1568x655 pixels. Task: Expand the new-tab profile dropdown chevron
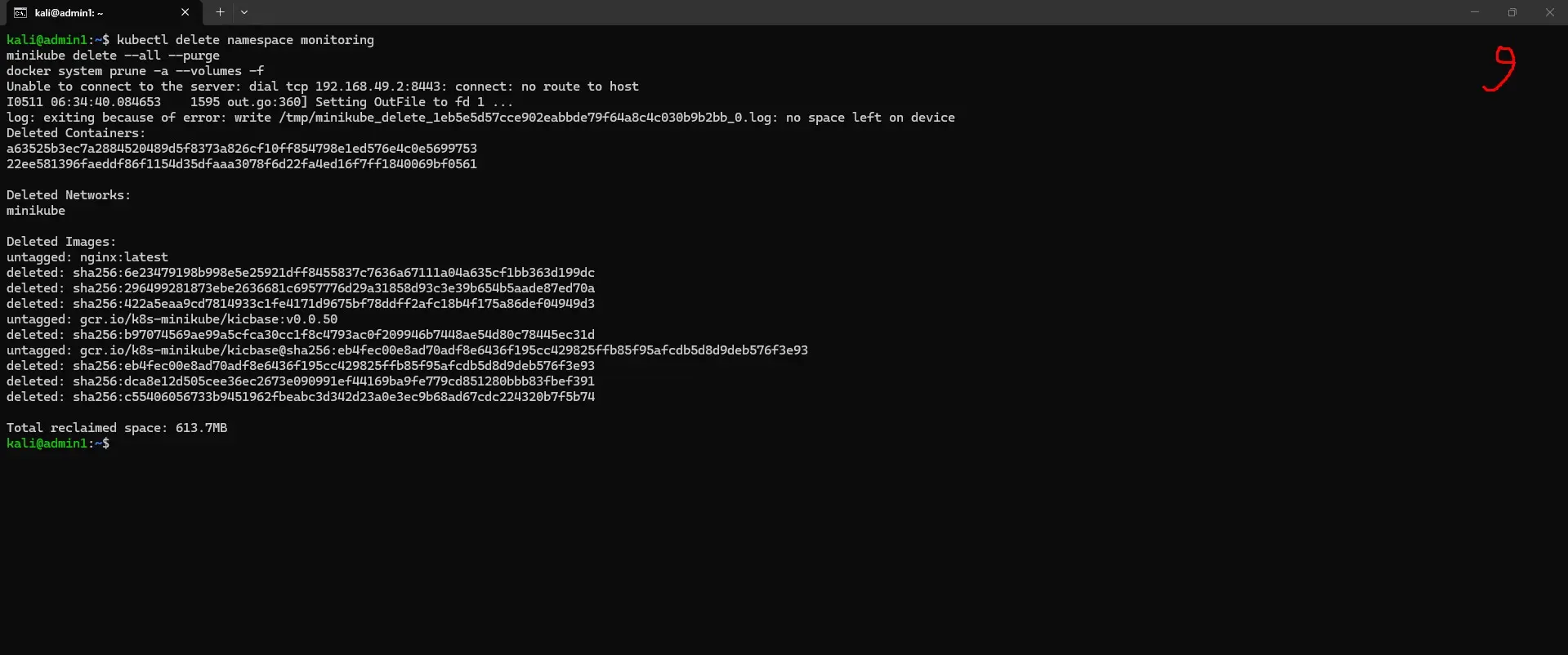[x=244, y=12]
